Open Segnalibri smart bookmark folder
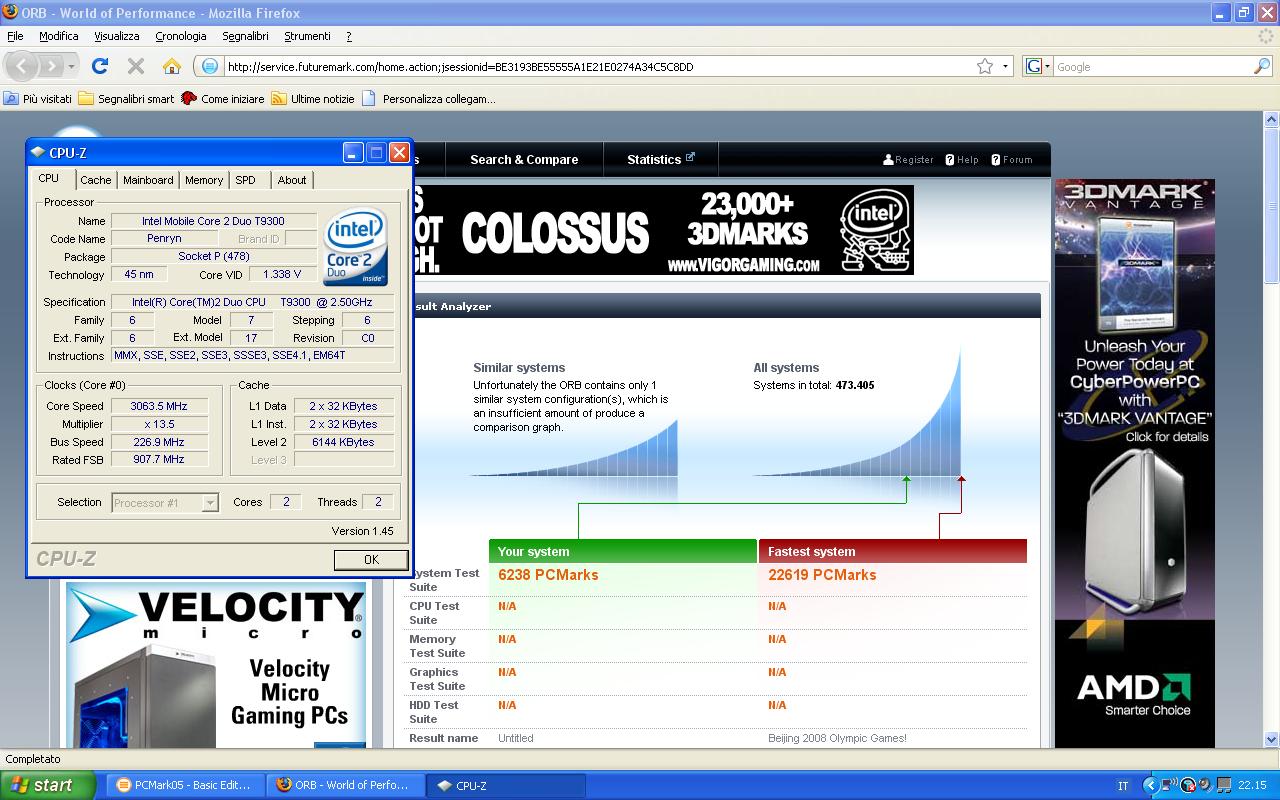This screenshot has height=800, width=1280. [126, 99]
